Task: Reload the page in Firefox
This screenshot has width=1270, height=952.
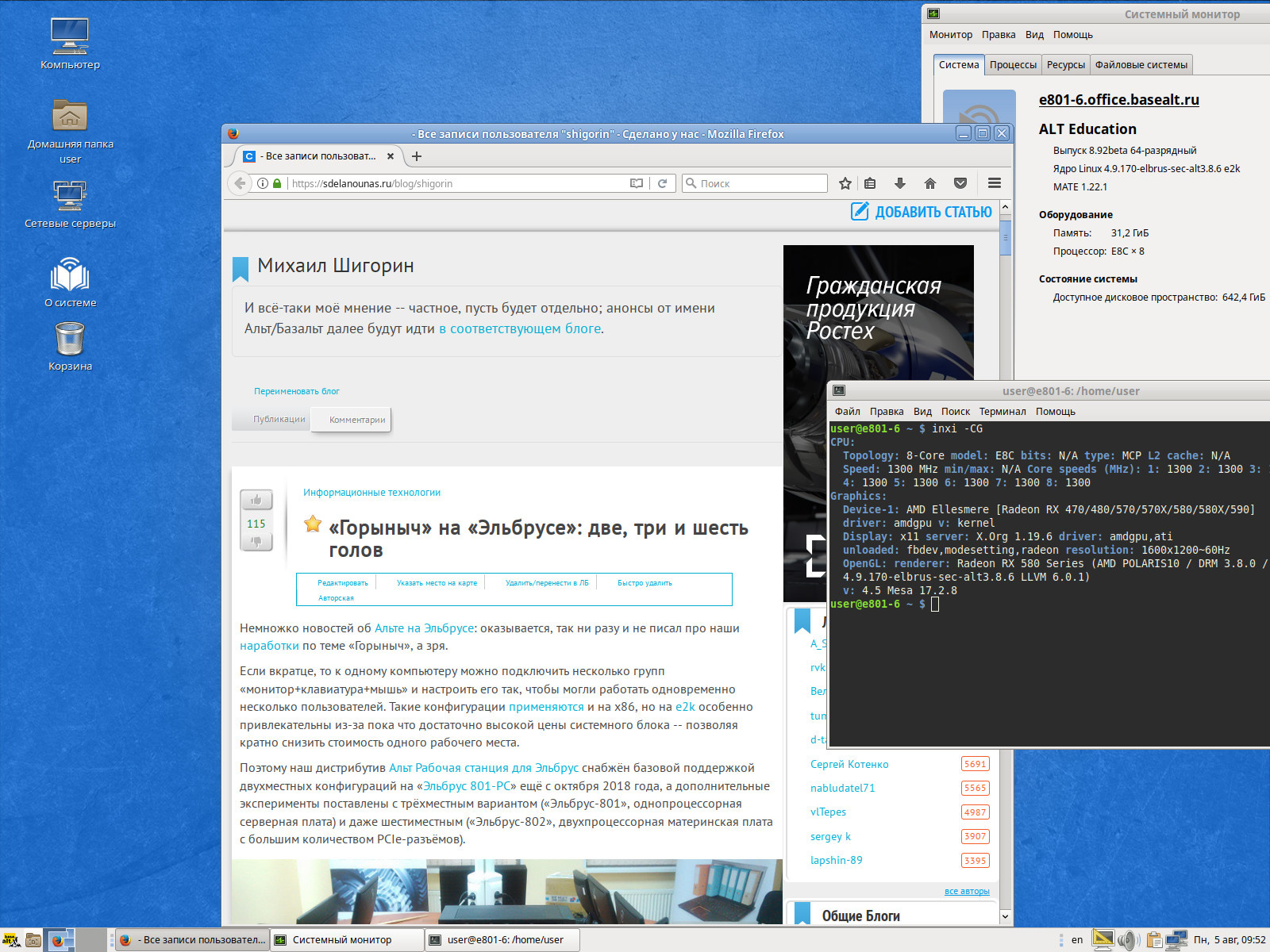Action: [662, 183]
